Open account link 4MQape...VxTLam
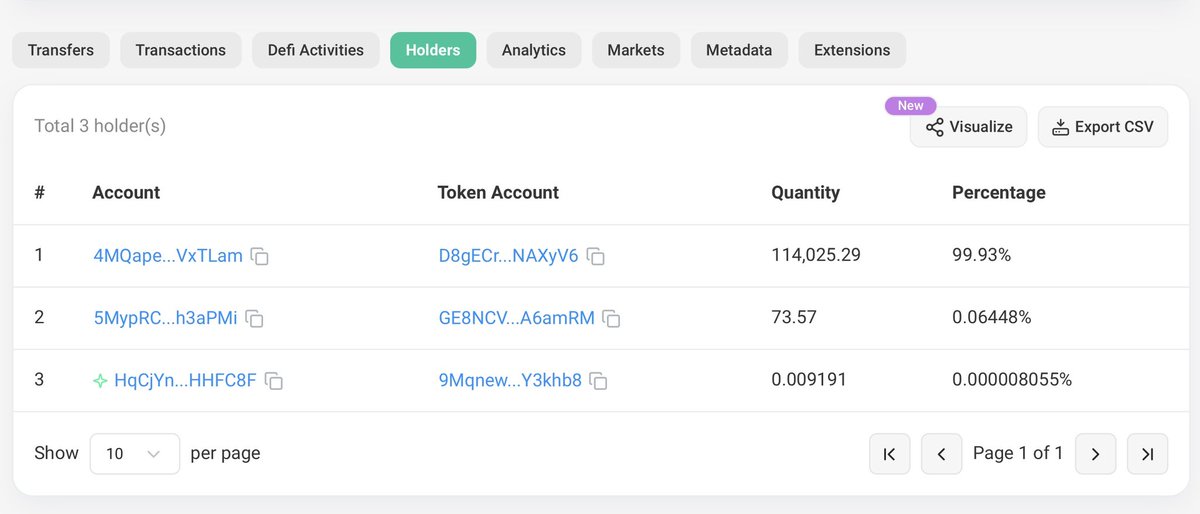 point(167,256)
